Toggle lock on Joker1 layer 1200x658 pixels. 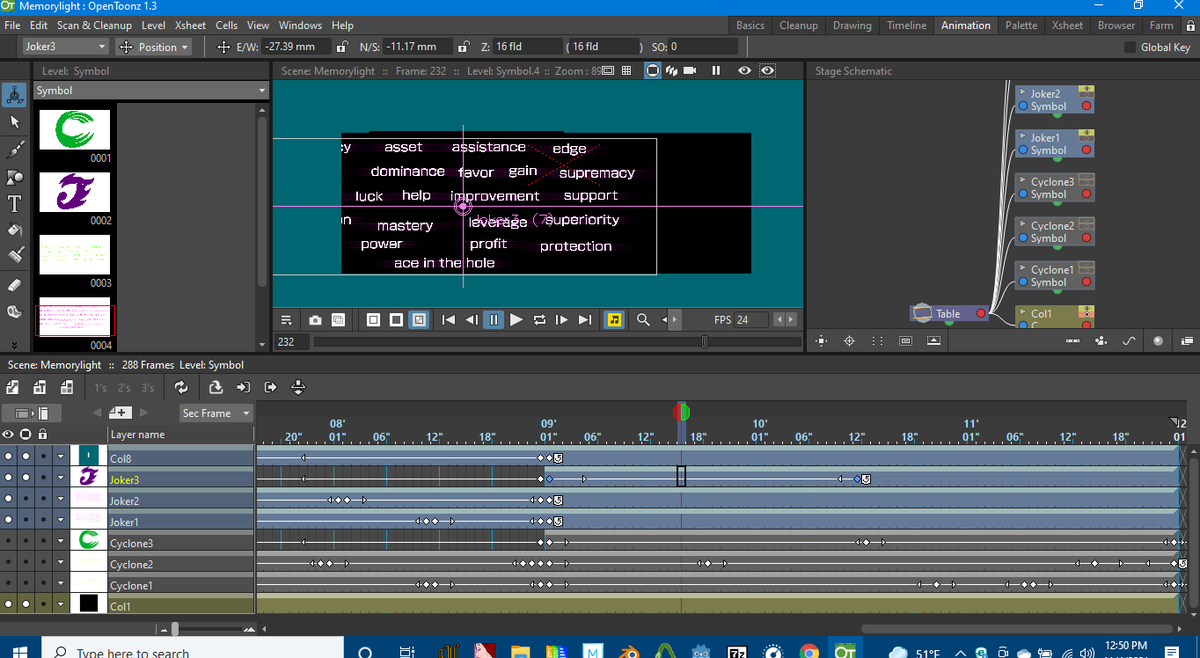pyautogui.click(x=43, y=521)
